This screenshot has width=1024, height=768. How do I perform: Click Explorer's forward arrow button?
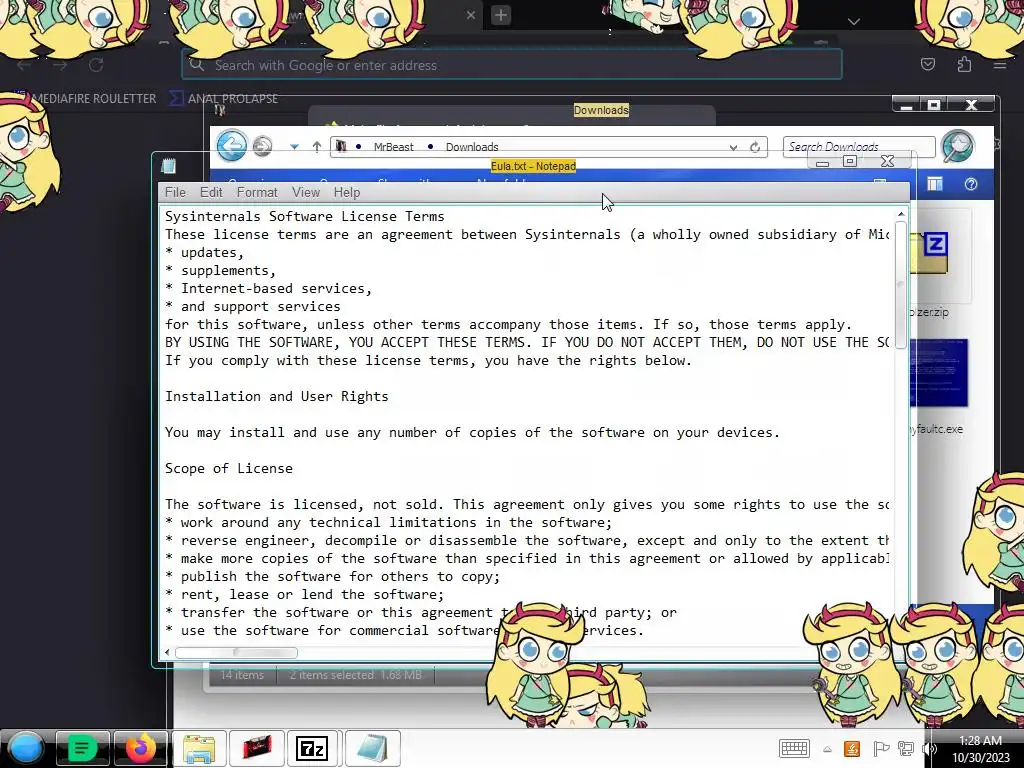263,146
